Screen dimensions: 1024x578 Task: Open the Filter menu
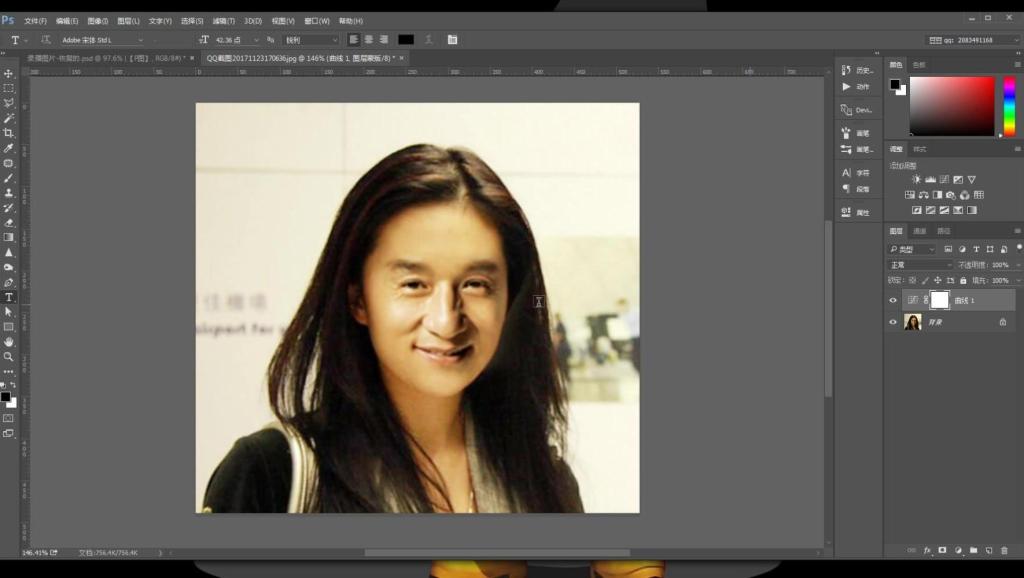pyautogui.click(x=223, y=21)
